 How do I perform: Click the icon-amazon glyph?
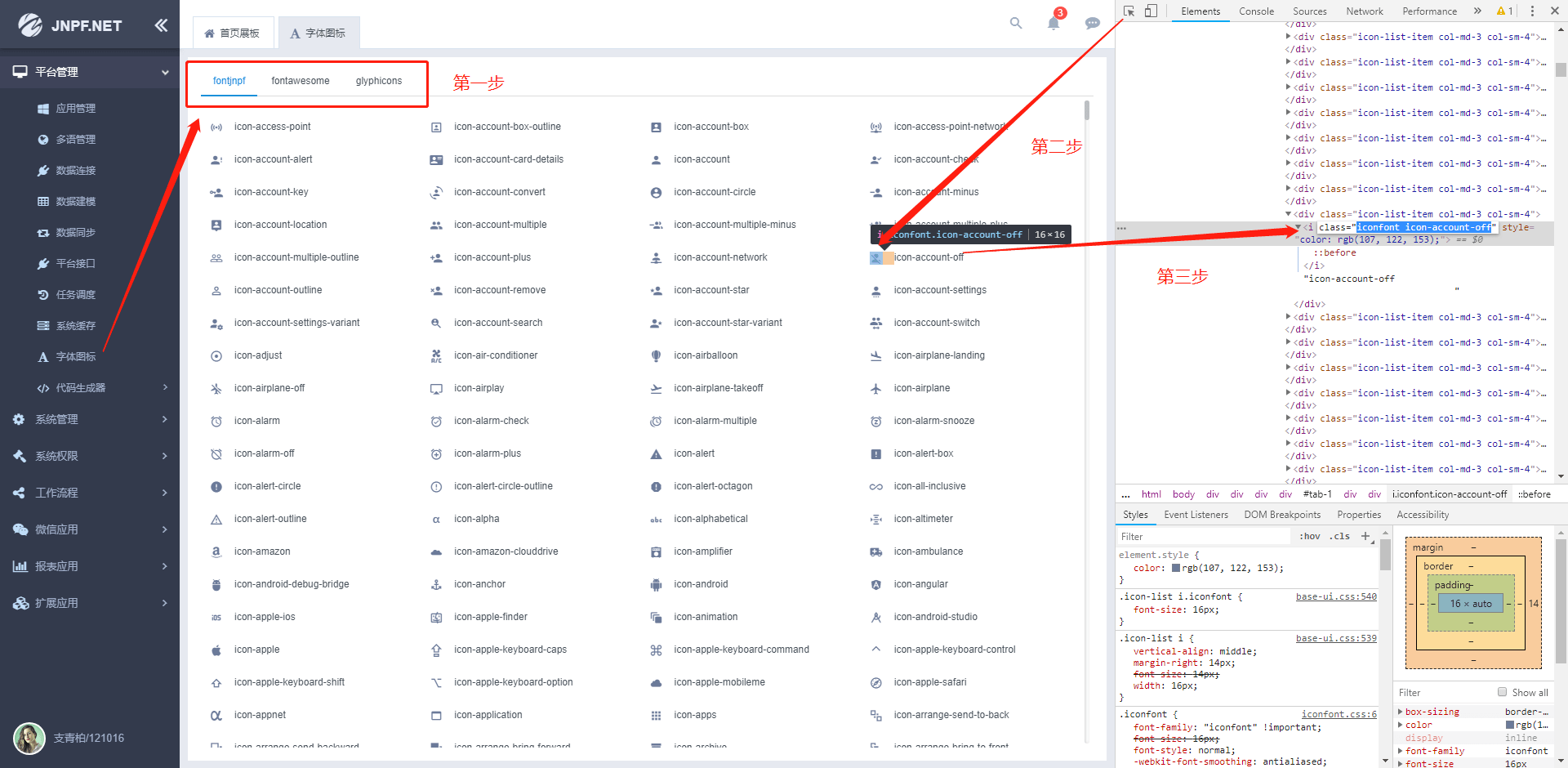216,552
